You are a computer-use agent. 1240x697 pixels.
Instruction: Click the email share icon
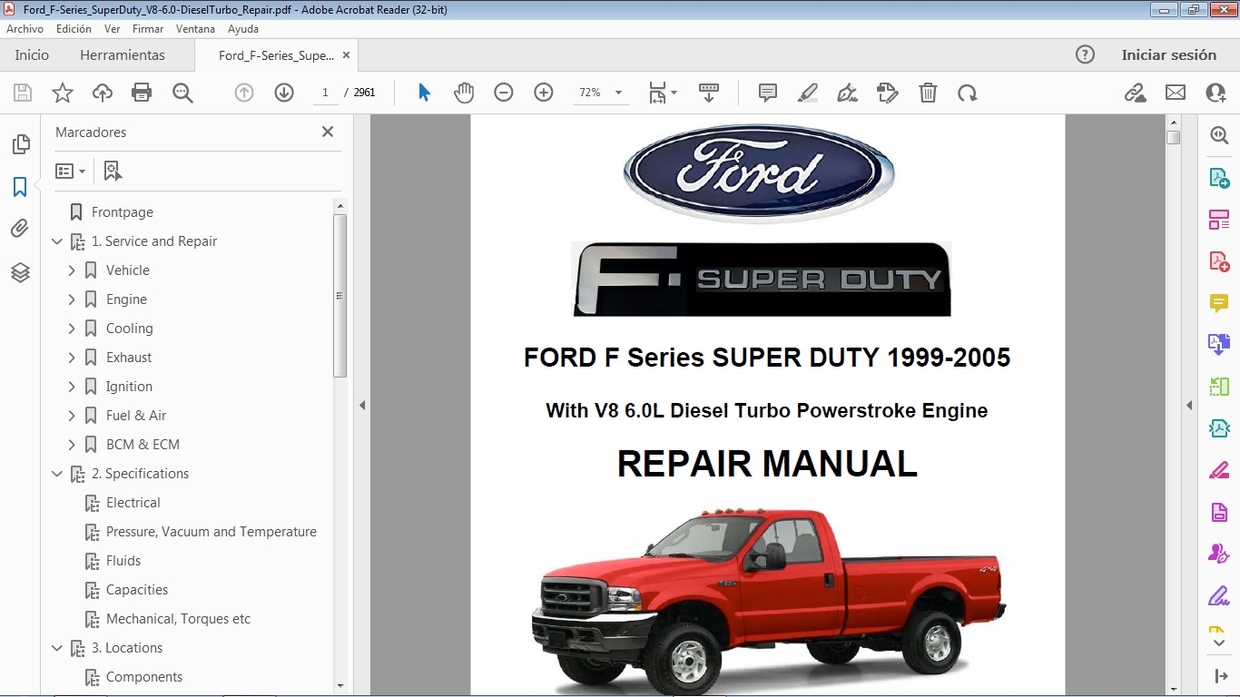(1175, 92)
